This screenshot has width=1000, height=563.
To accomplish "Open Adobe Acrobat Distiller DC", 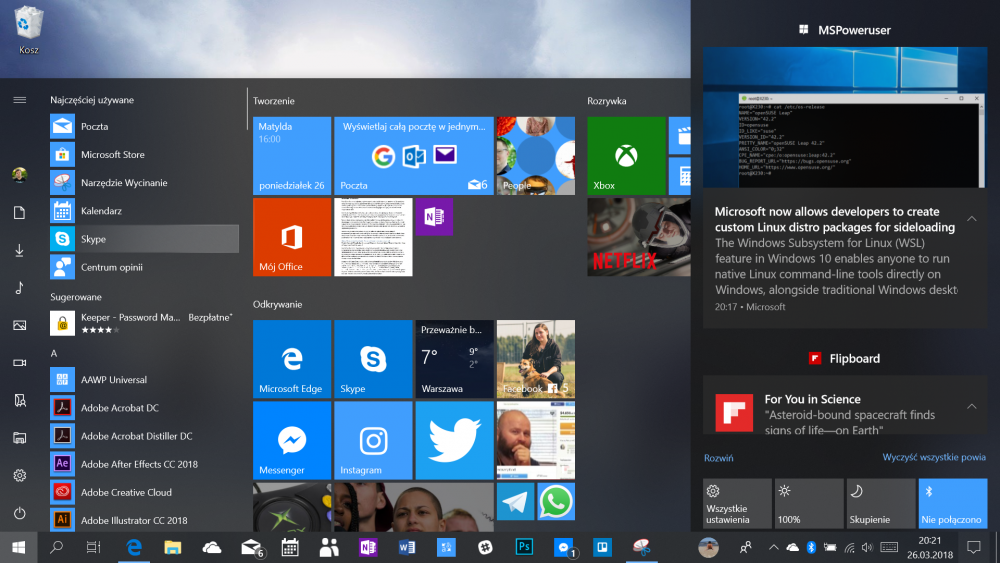I will 144,435.
